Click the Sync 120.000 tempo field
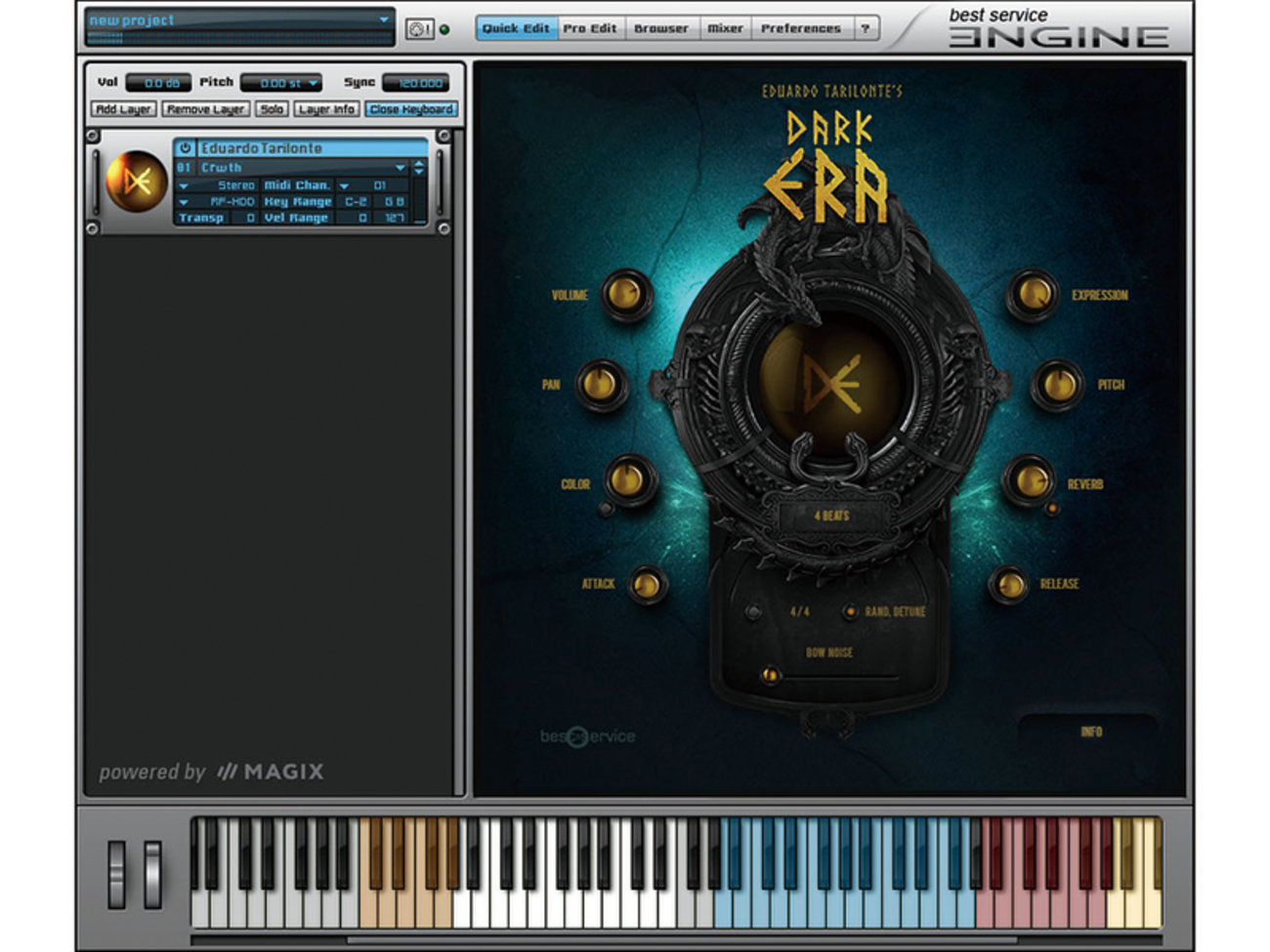The width and height of the screenshot is (1270, 952). tap(417, 83)
